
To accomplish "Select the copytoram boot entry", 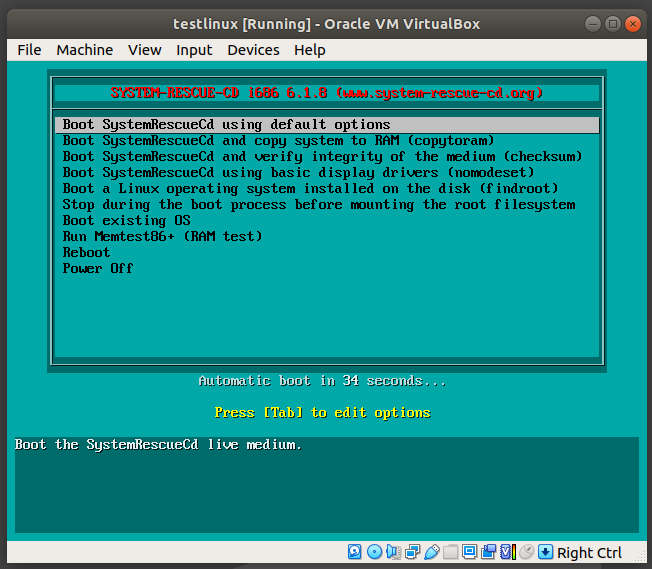I will click(327, 141).
